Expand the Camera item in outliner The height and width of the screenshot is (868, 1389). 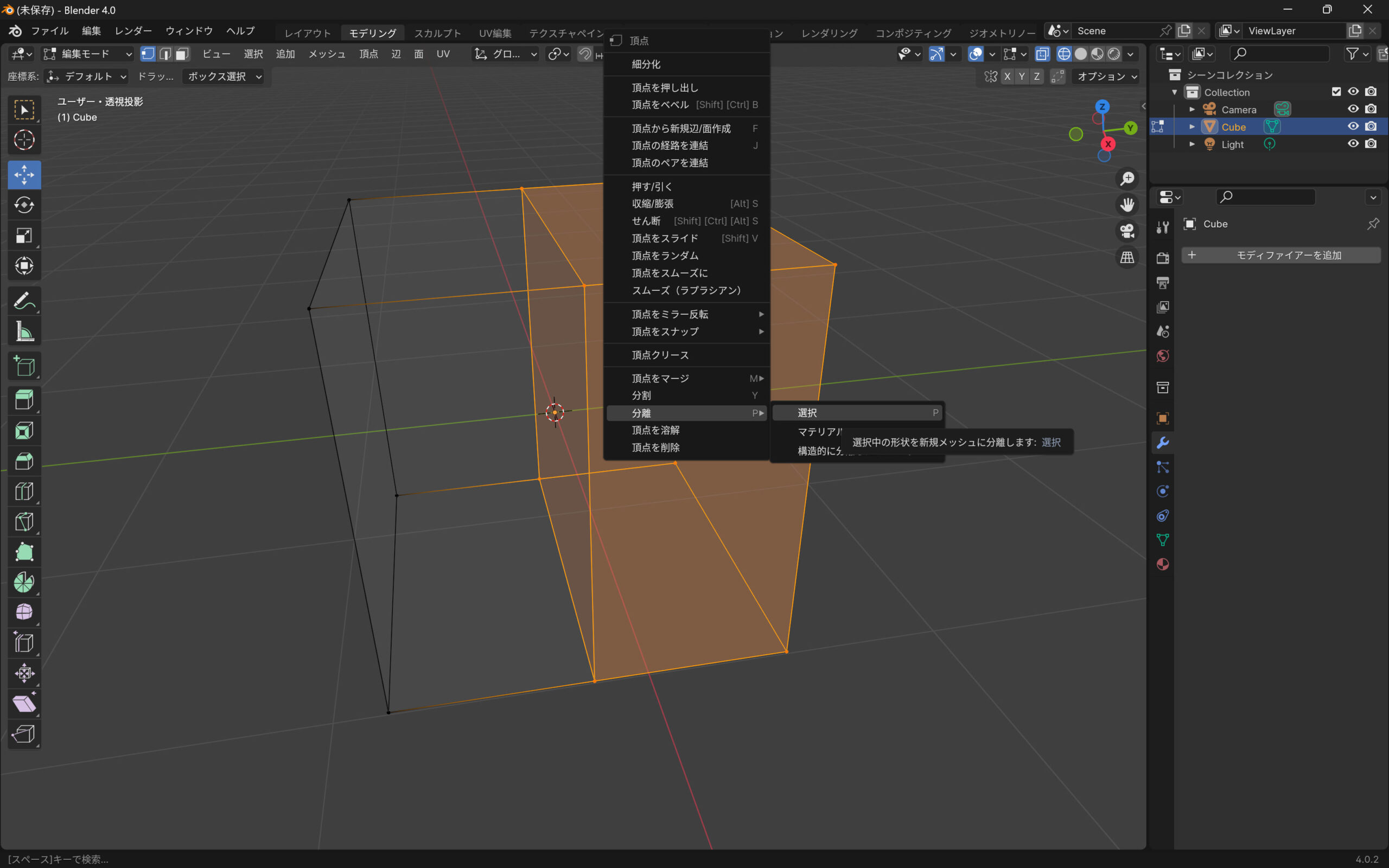[x=1192, y=110]
